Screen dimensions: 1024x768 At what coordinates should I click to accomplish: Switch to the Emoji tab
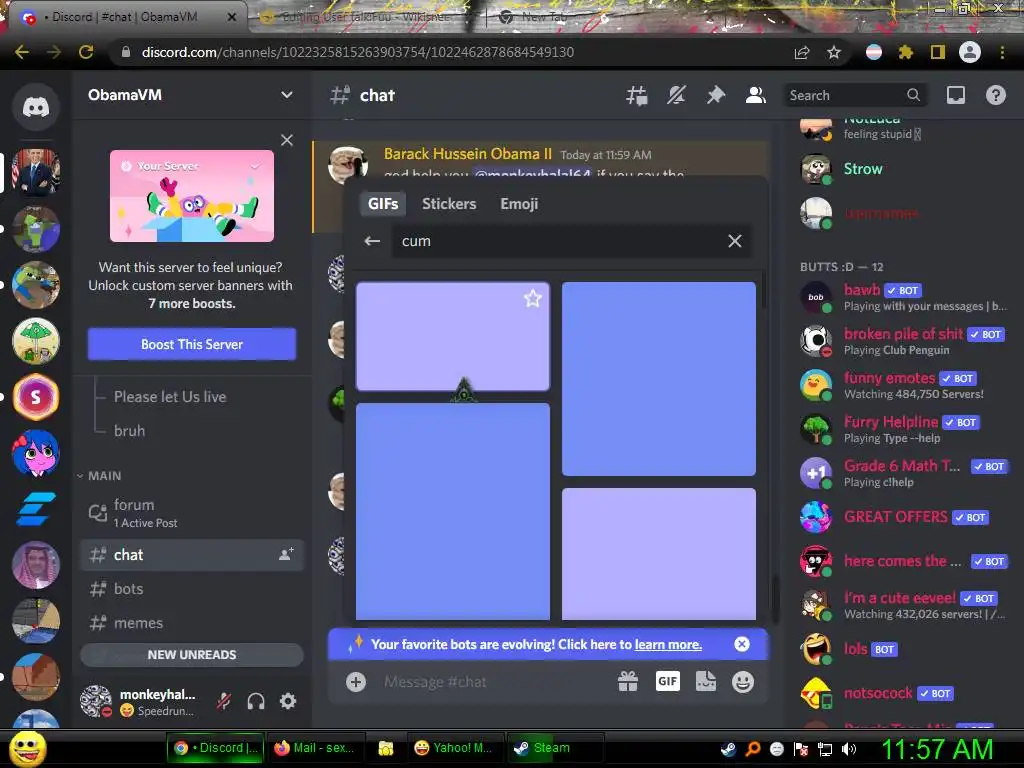519,204
